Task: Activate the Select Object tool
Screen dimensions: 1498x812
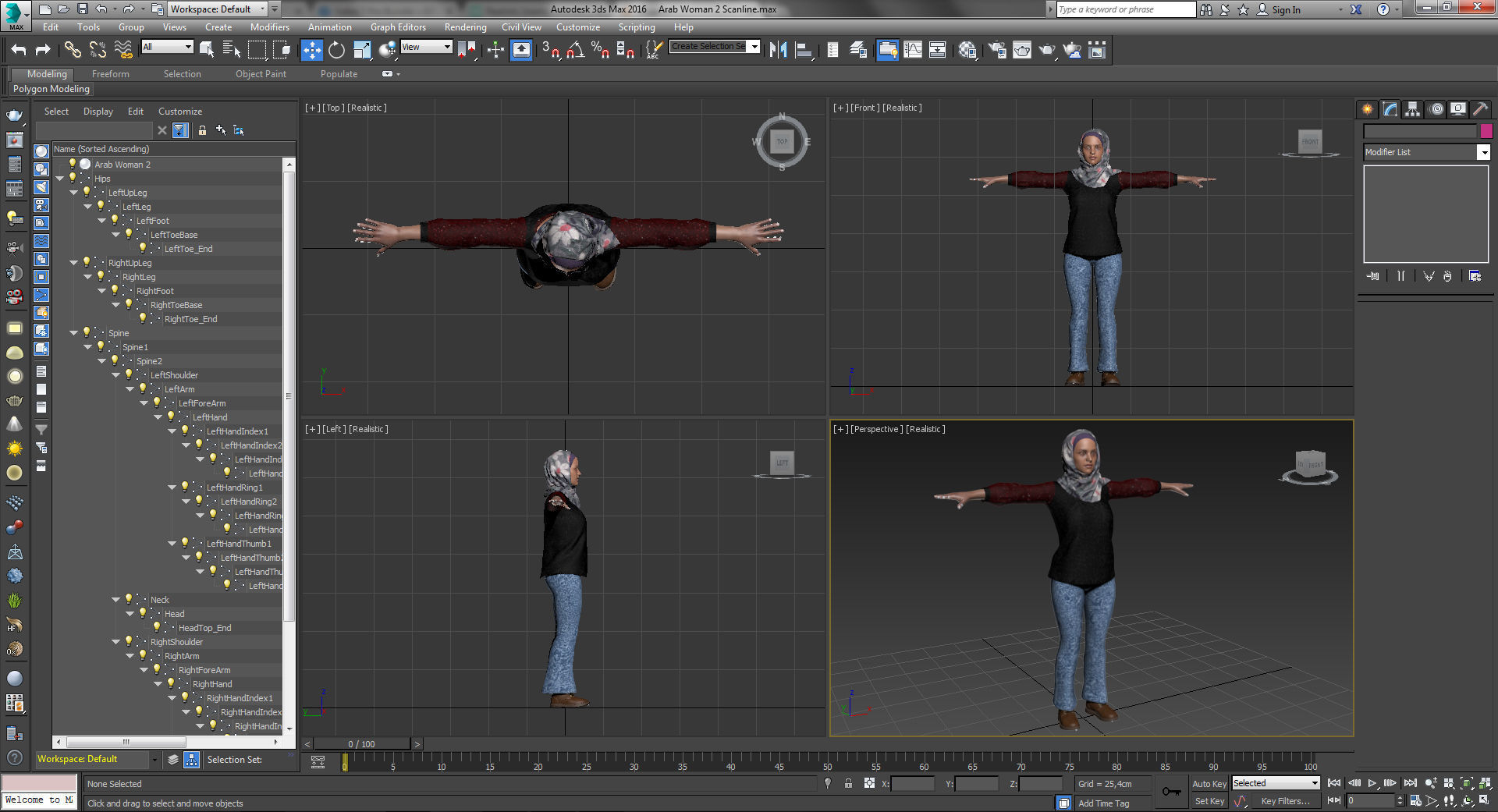Action: 207,50
